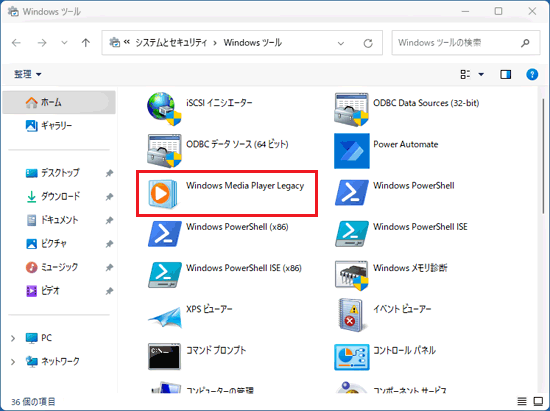550x411 pixels.
Task: Click the address bar folder icon
Action: click(x=114, y=43)
